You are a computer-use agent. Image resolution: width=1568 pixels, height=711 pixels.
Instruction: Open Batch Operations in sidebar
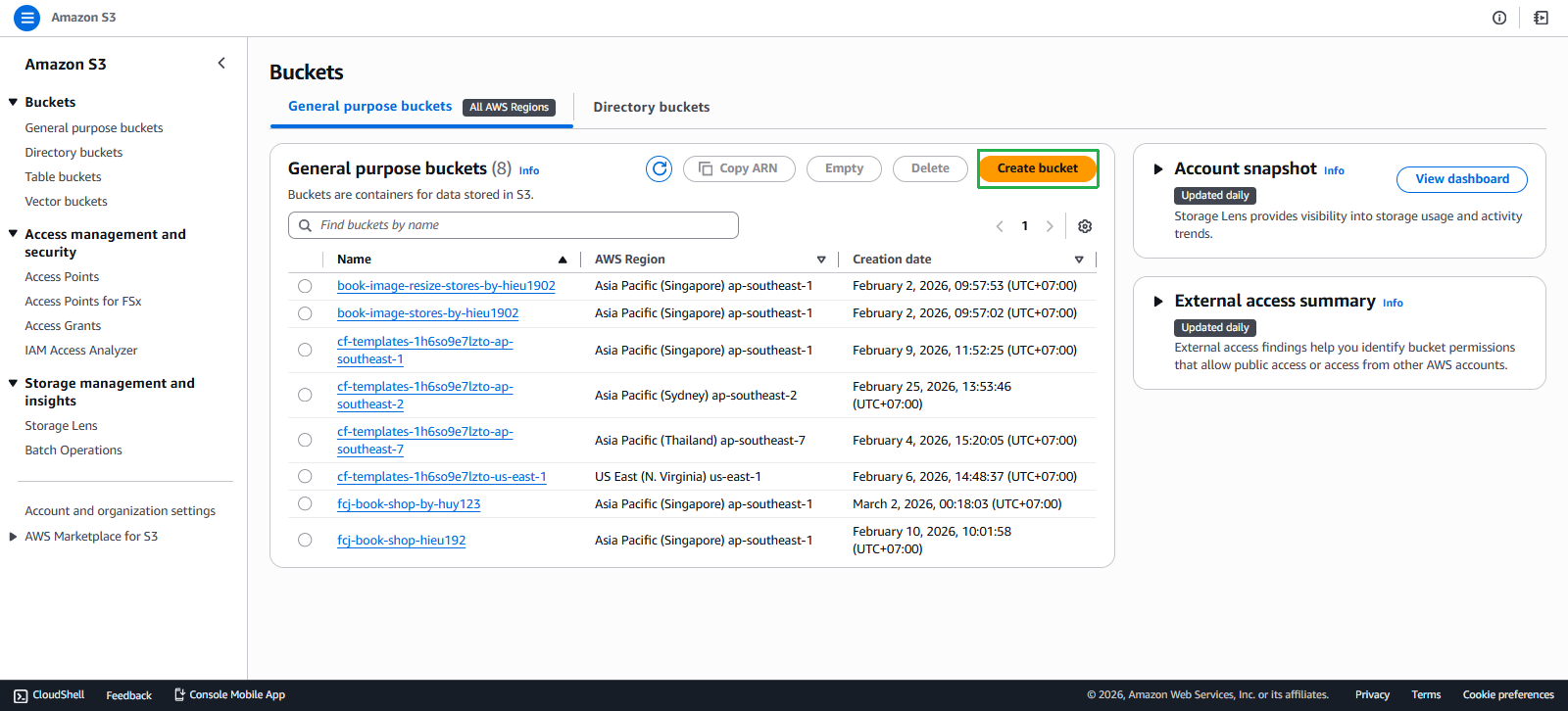pyautogui.click(x=73, y=450)
